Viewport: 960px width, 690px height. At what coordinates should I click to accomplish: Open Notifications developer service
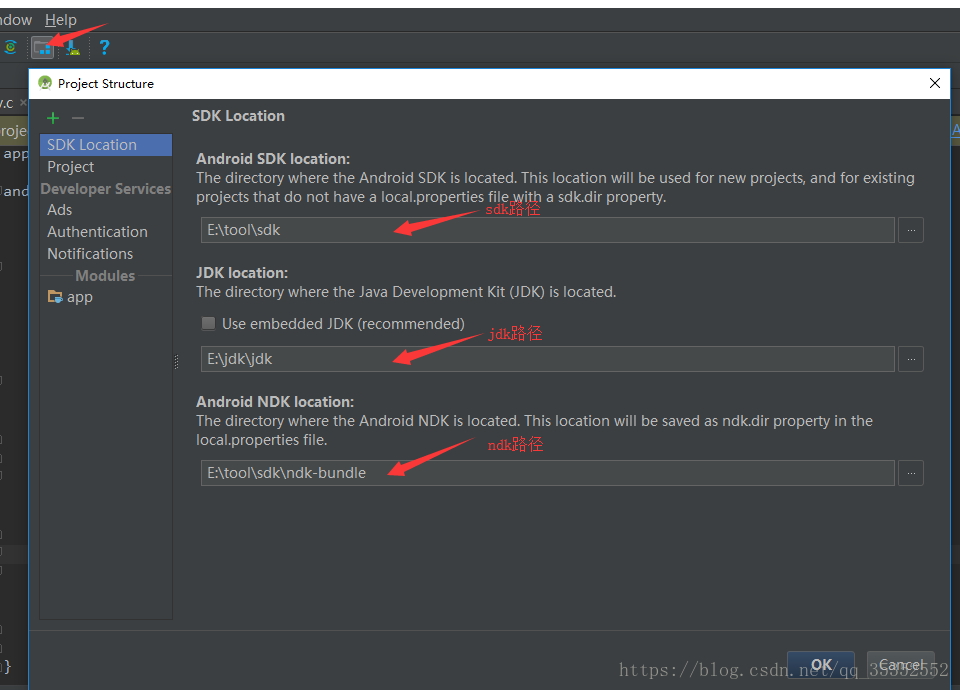coord(106,254)
